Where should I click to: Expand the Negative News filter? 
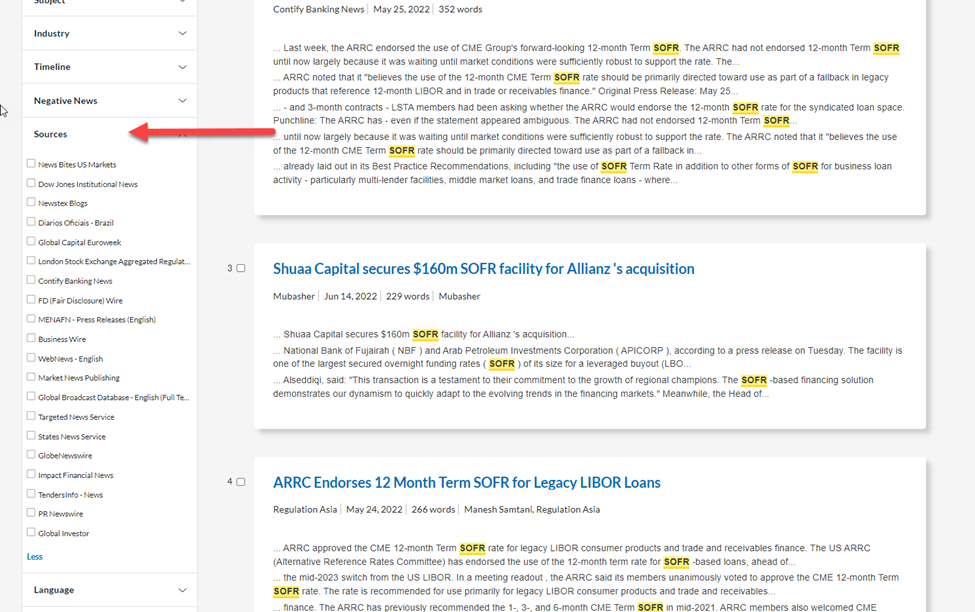(109, 101)
